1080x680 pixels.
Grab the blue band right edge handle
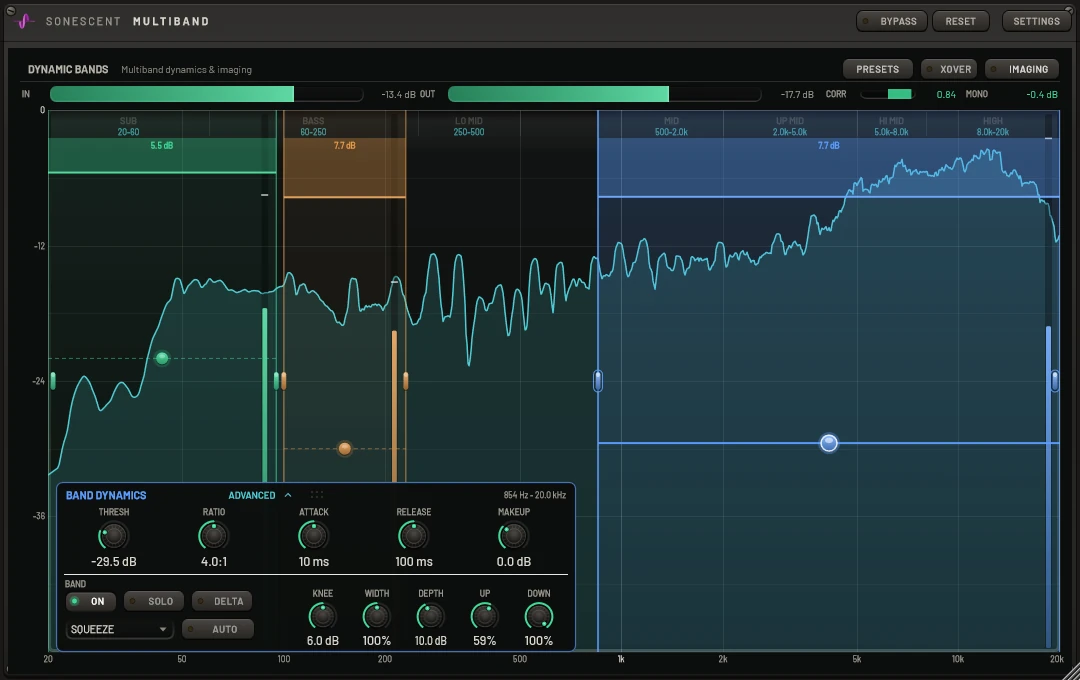1055,380
